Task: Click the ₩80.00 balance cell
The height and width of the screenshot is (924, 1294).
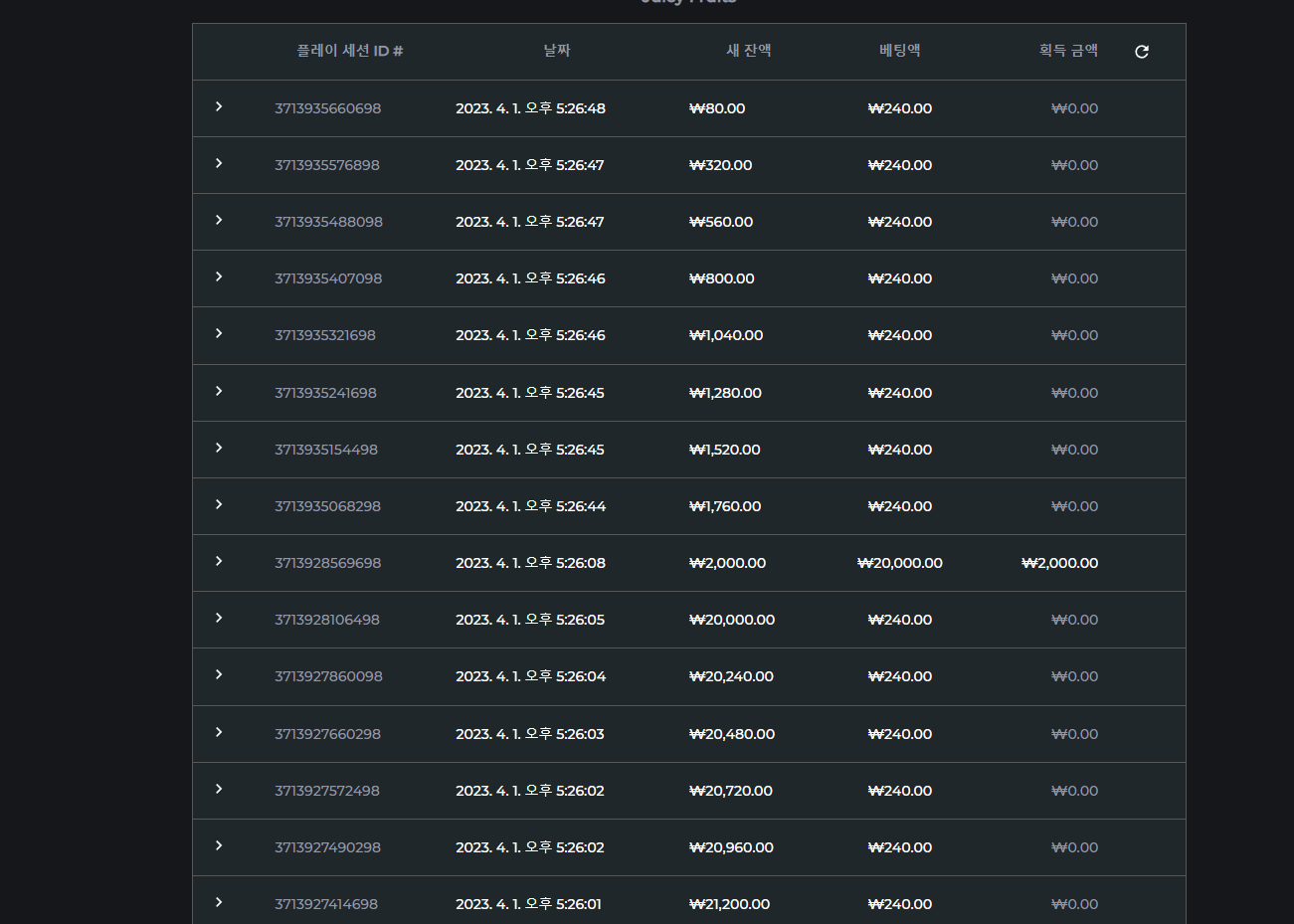Action: pos(717,108)
